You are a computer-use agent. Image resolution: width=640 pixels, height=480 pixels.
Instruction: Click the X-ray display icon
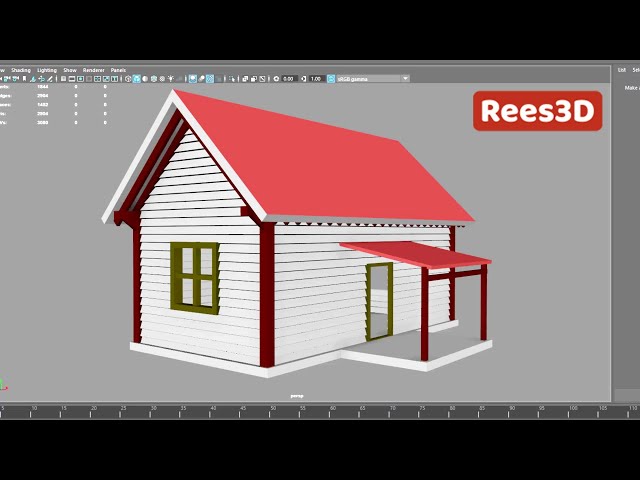(245, 78)
